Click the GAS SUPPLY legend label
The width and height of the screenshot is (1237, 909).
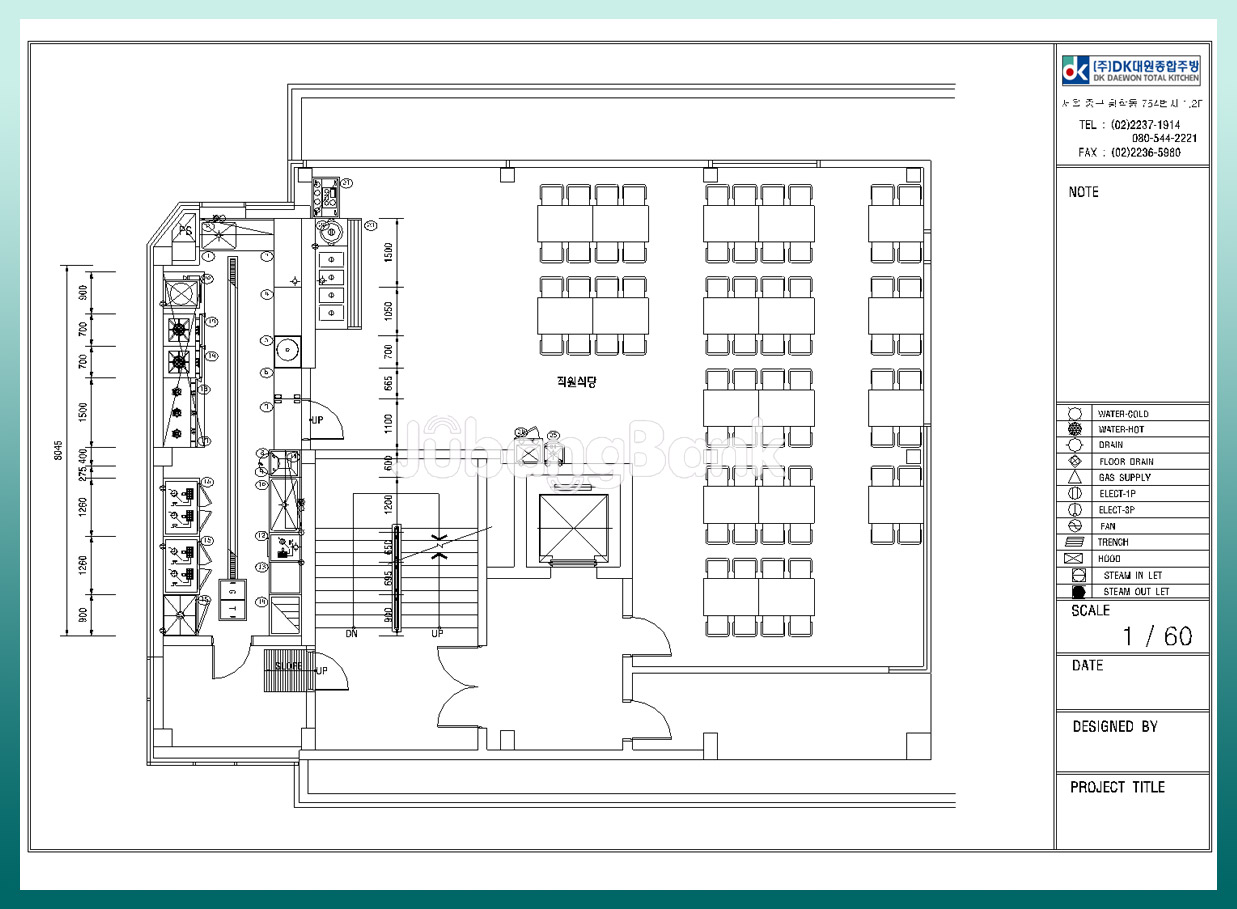coord(1124,478)
